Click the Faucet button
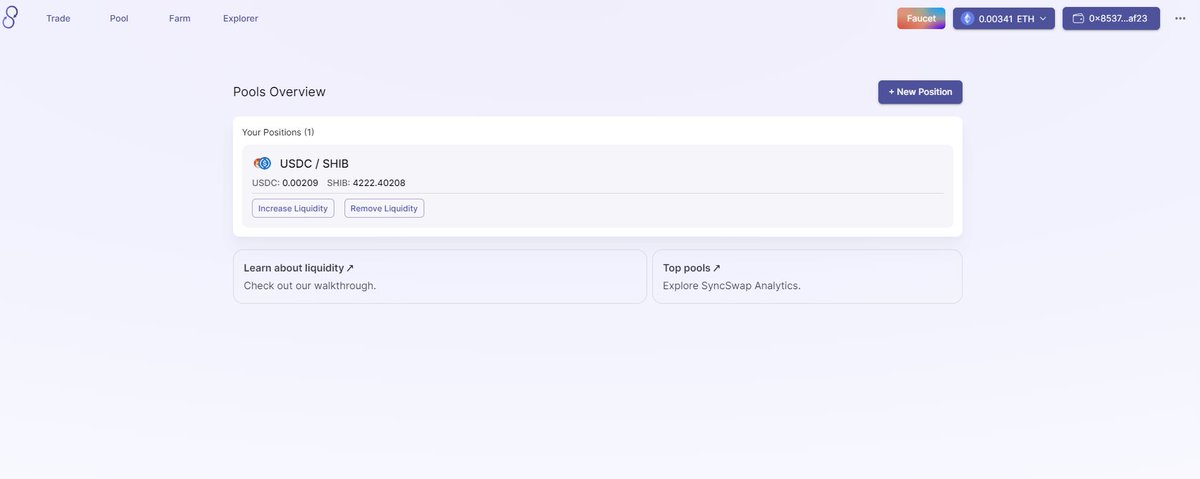The height and width of the screenshot is (479, 1200). [921, 18]
